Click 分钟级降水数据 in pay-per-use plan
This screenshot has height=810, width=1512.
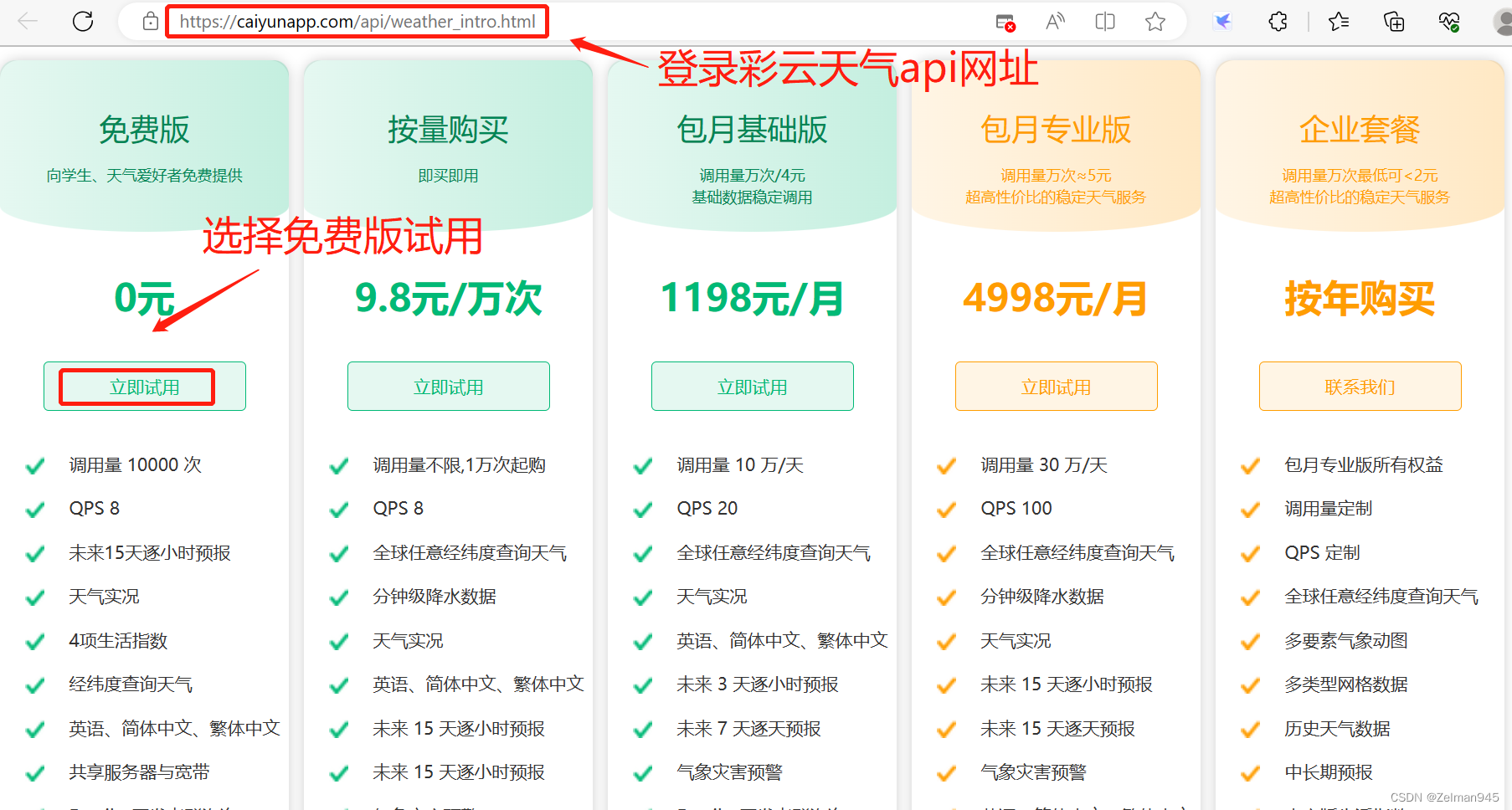tap(435, 597)
